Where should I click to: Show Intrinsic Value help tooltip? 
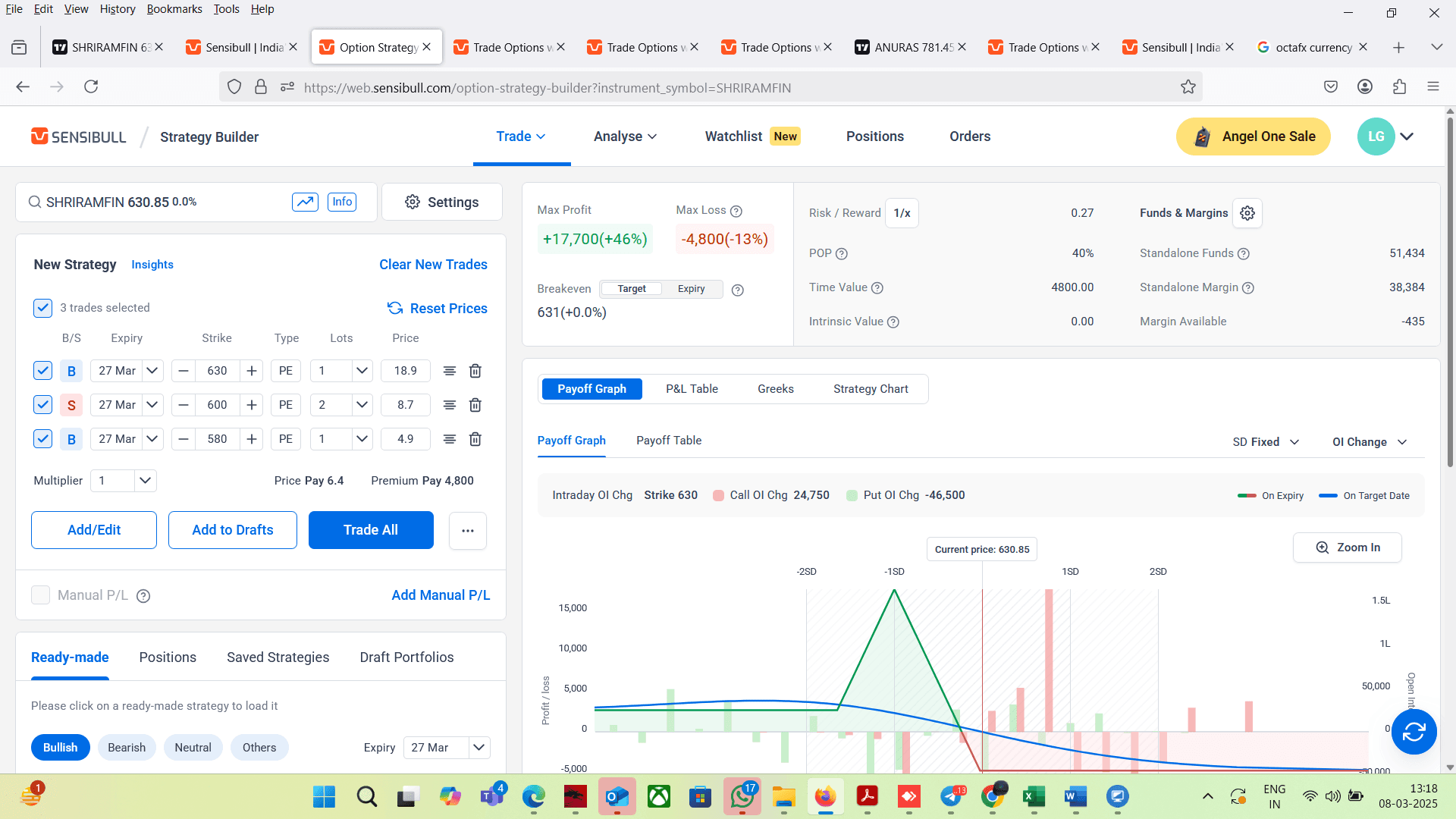(x=893, y=322)
